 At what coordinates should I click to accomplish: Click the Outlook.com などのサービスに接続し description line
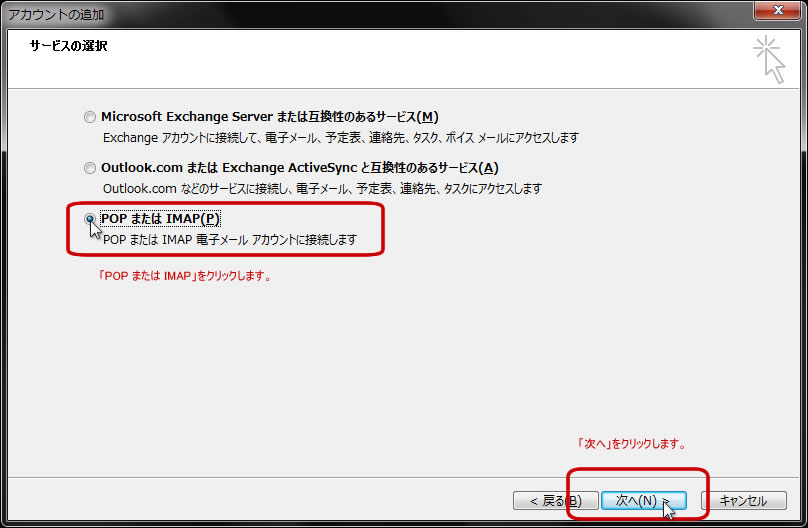pyautogui.click(x=322, y=188)
